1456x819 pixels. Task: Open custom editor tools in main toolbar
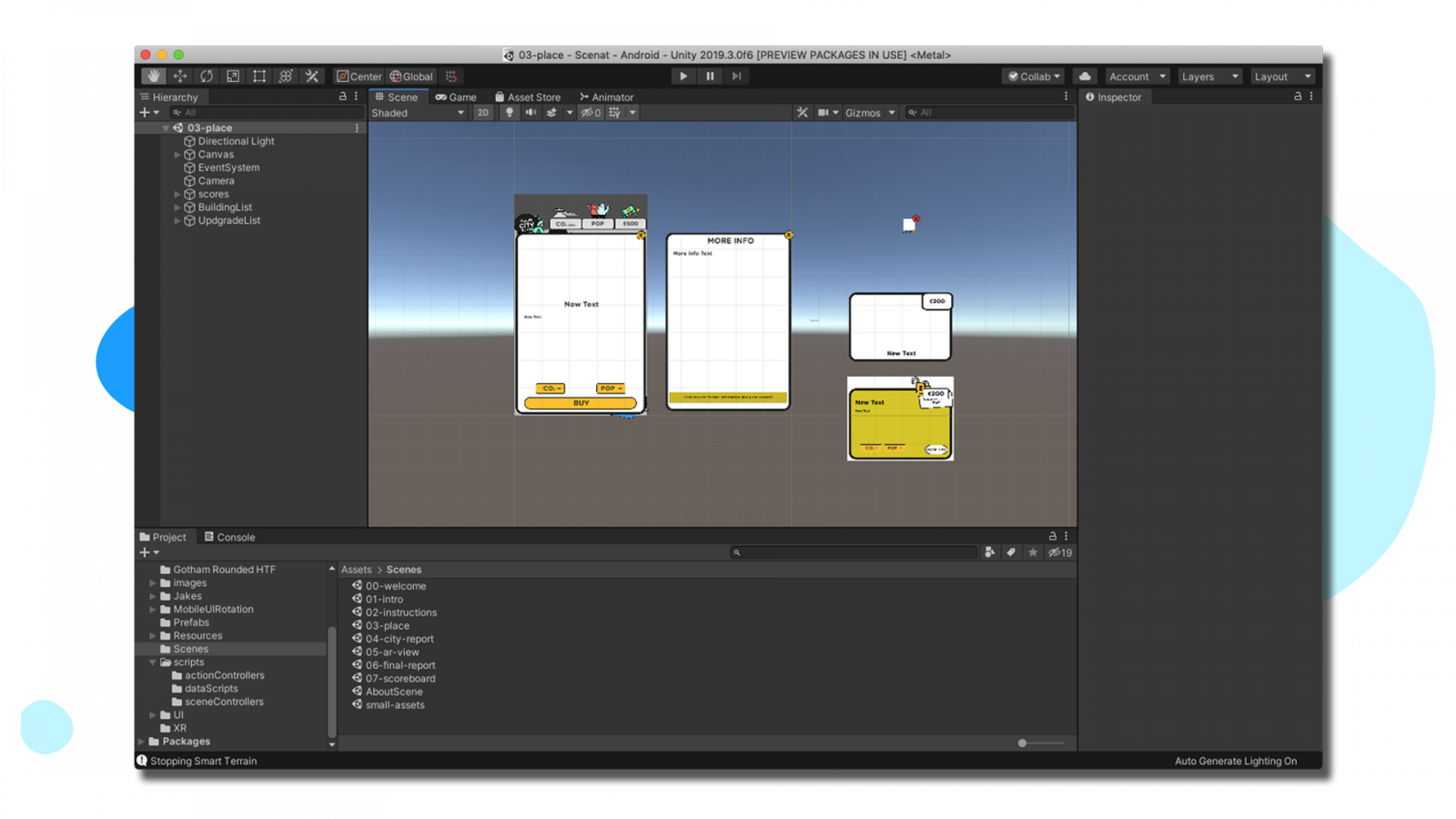[x=312, y=76]
